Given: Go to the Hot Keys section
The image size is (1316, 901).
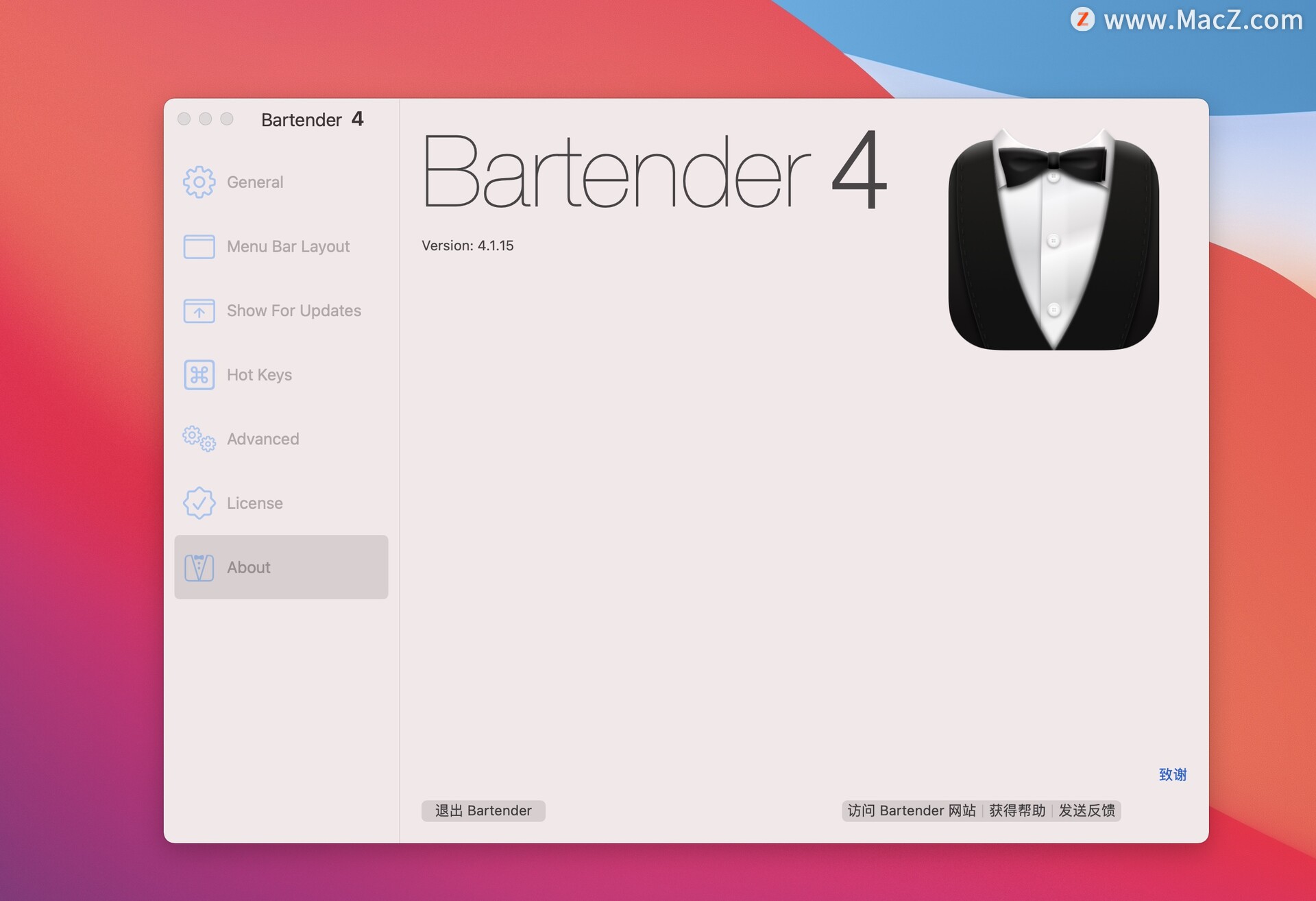Looking at the screenshot, I should pyautogui.click(x=259, y=375).
